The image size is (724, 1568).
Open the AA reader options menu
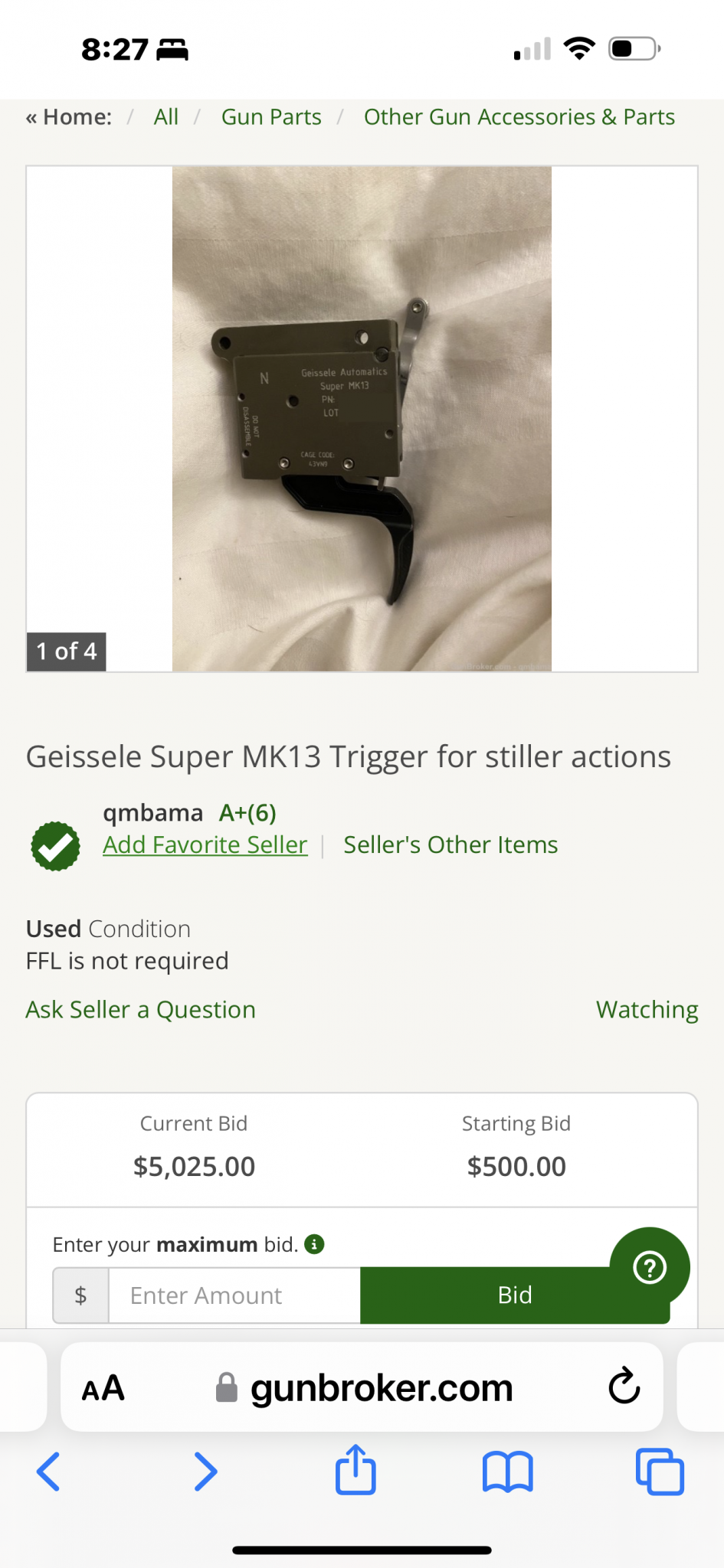click(103, 1387)
